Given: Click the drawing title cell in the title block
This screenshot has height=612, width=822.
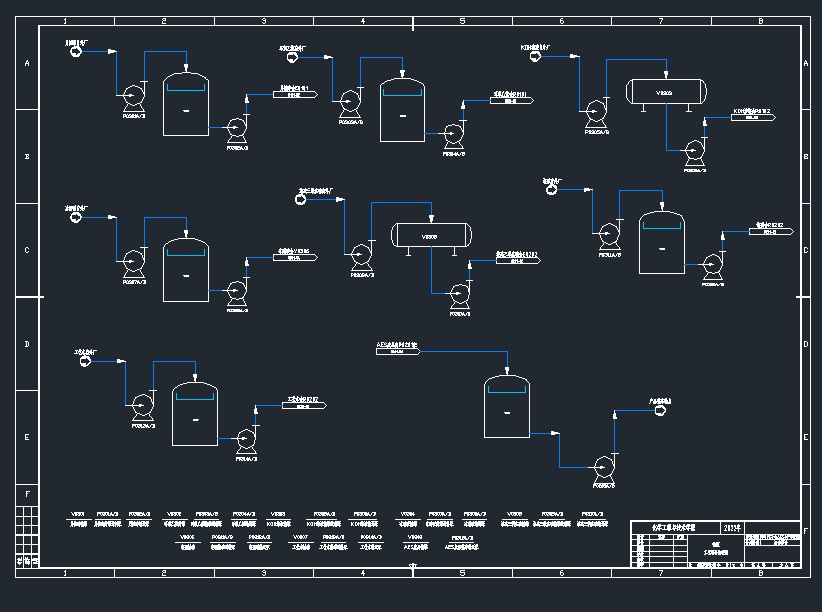Looking at the screenshot, I should coord(715,549).
